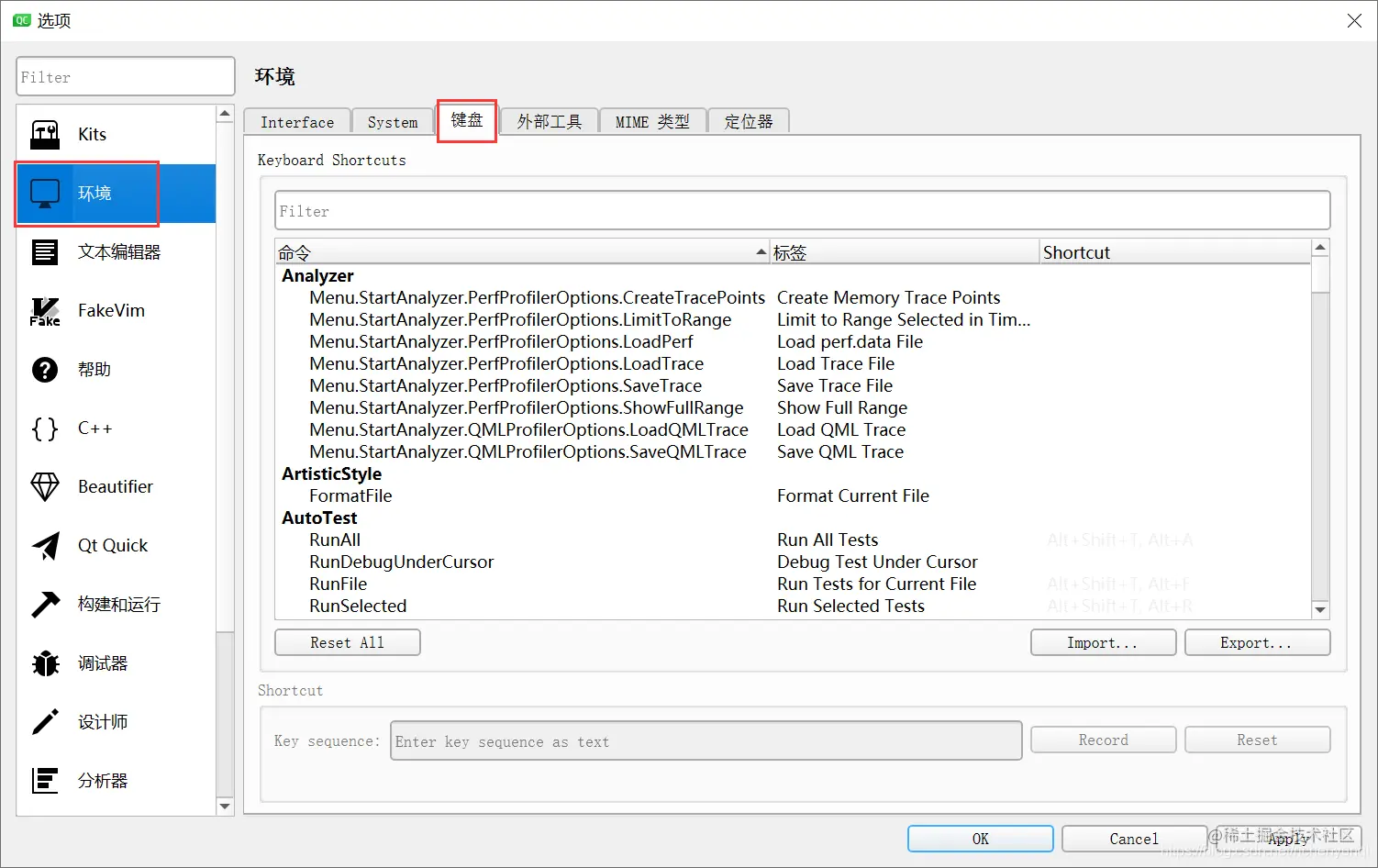The image size is (1378, 868).
Task: Click the shortcut Reset button
Action: [x=1257, y=740]
